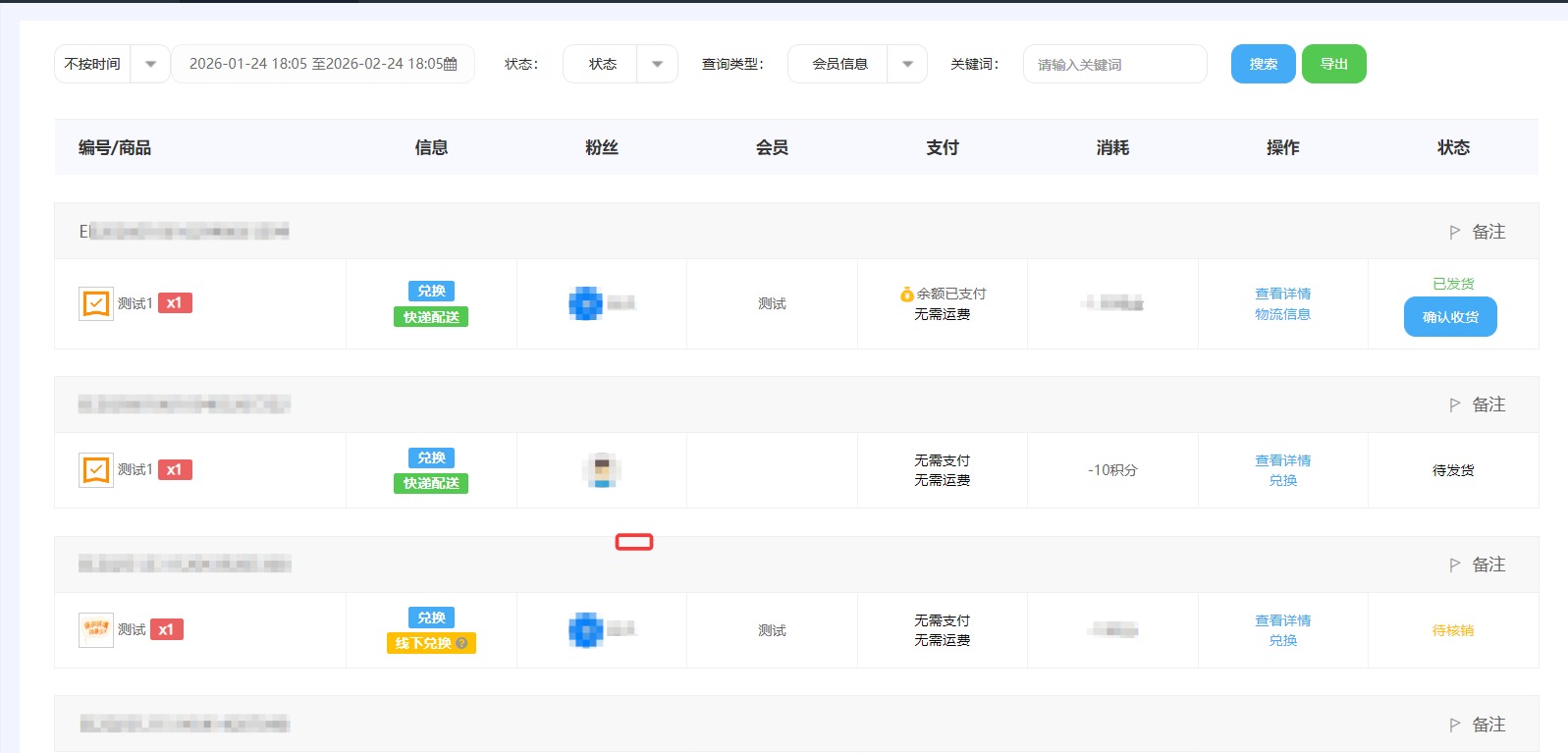Click 备注 on the second order header
The image size is (1568, 753).
coord(1488,404)
